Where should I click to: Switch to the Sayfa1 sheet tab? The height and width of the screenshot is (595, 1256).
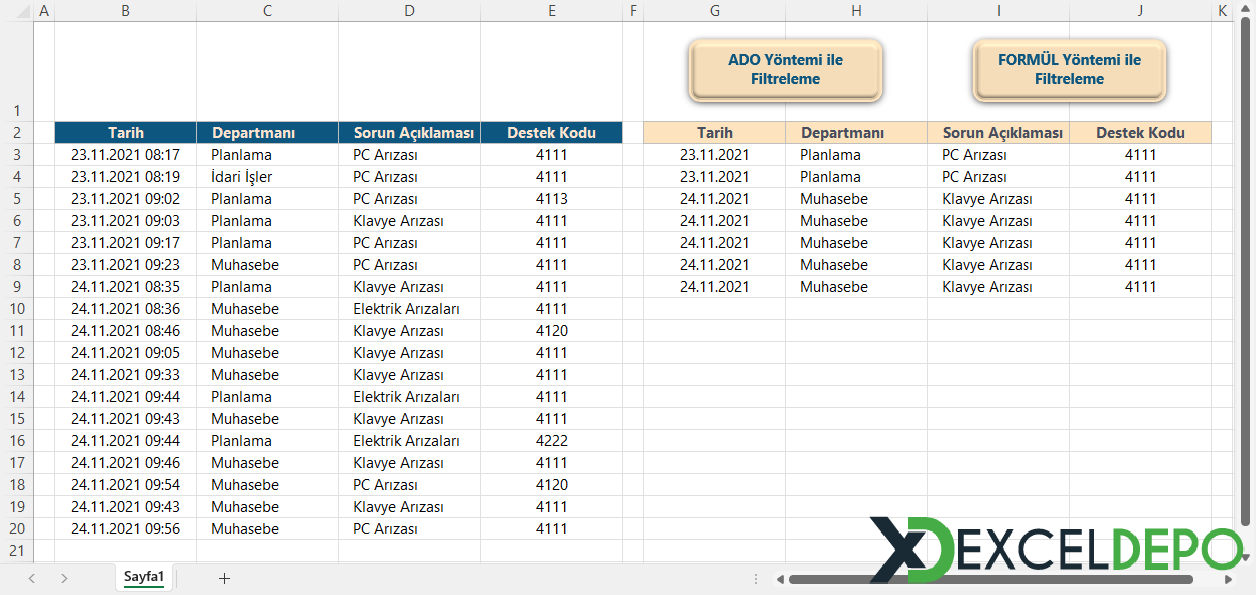coord(144,577)
